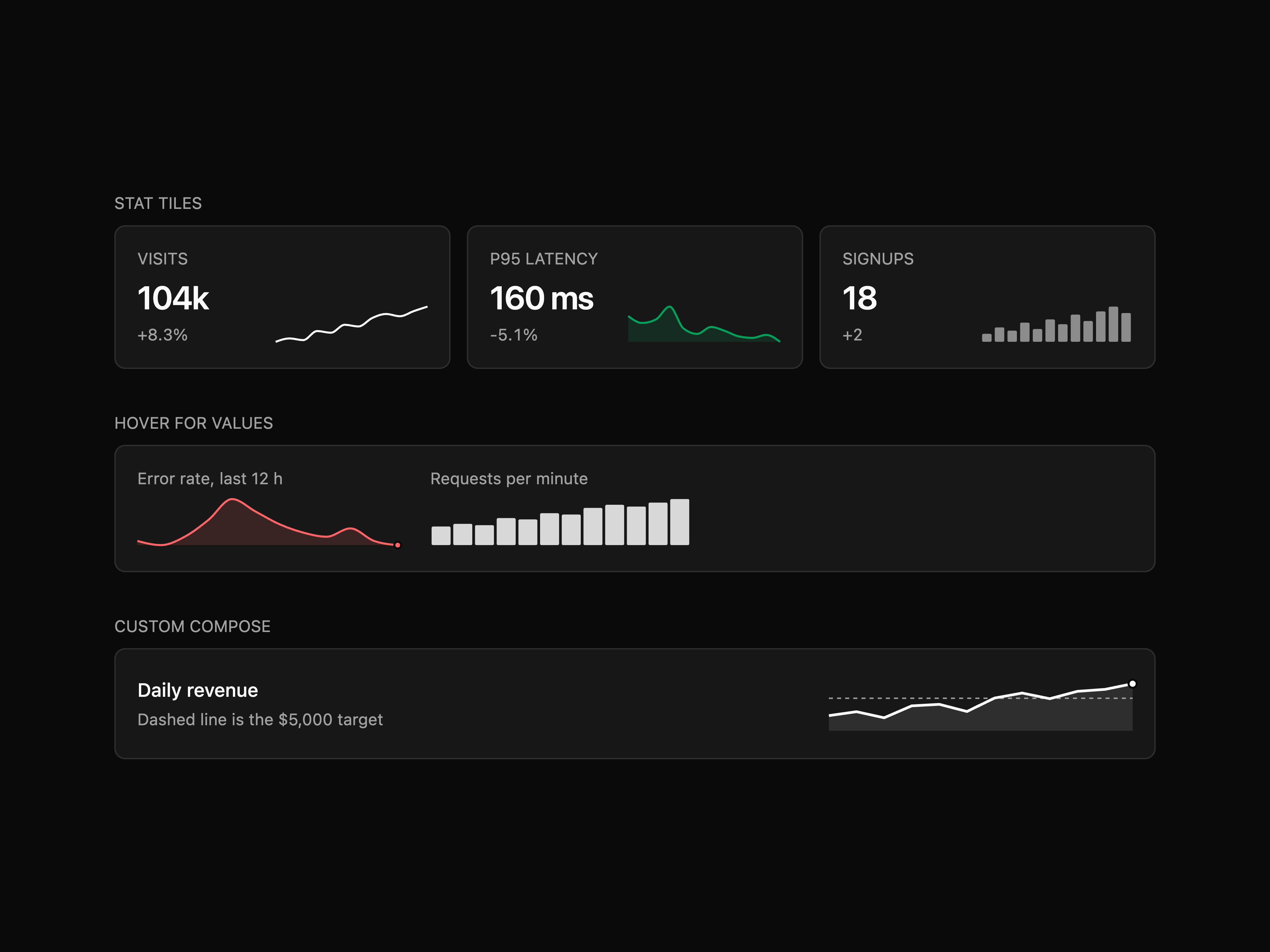Click the white end dot on revenue chart
Screen dimensions: 1270x952
point(1132,684)
